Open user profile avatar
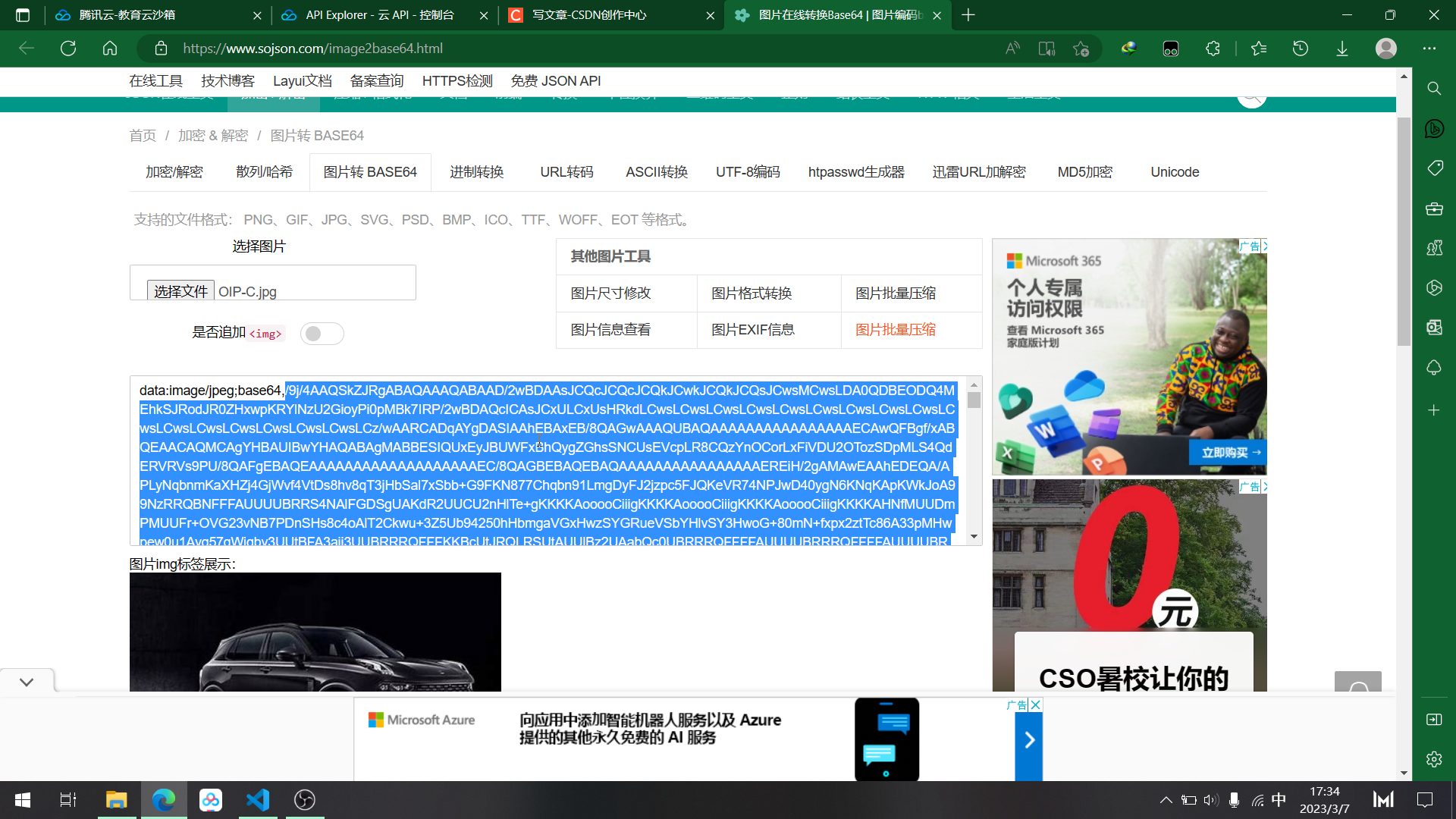This screenshot has height=819, width=1456. (1386, 49)
